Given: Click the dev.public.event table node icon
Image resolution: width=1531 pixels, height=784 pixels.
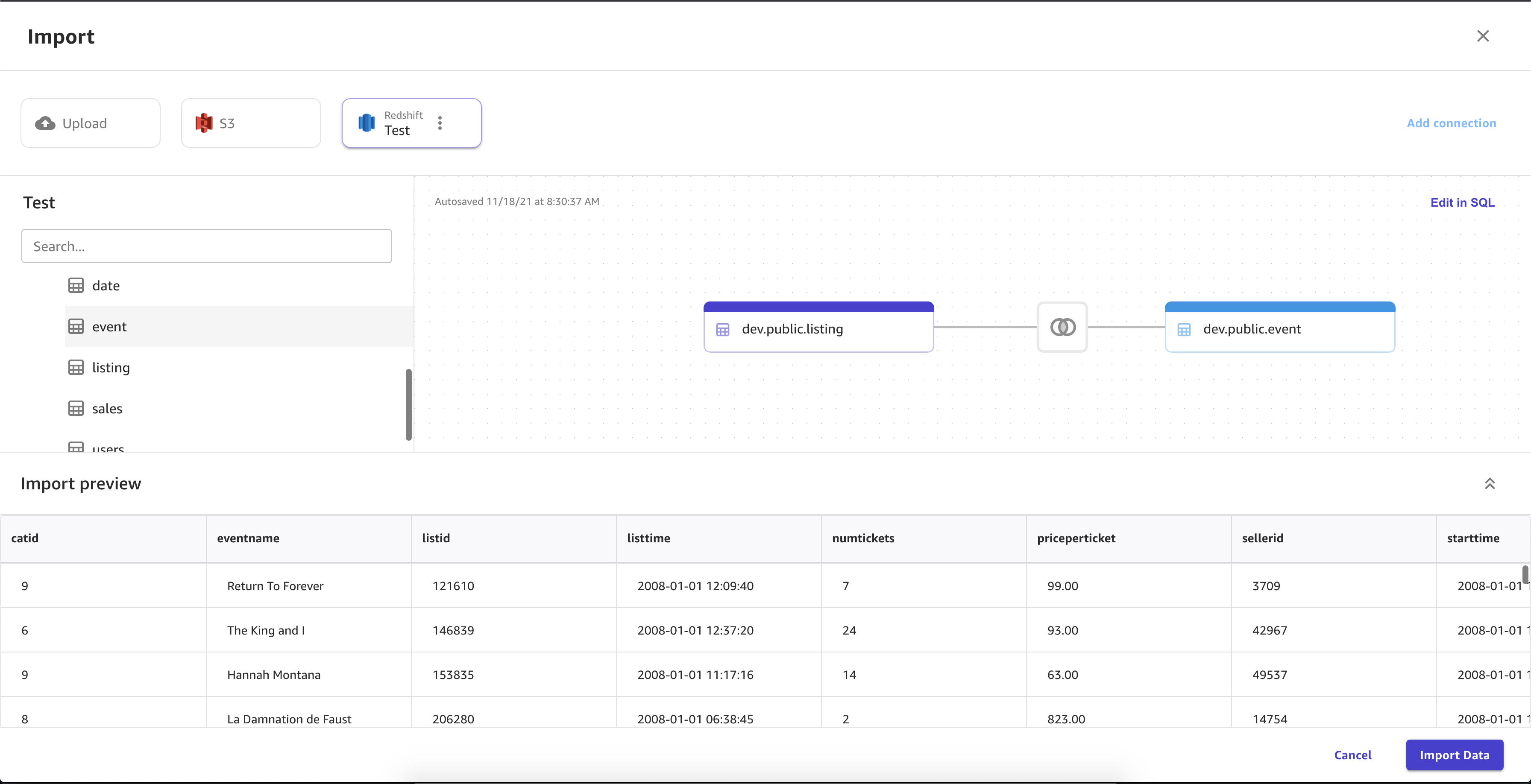Looking at the screenshot, I should (1184, 328).
